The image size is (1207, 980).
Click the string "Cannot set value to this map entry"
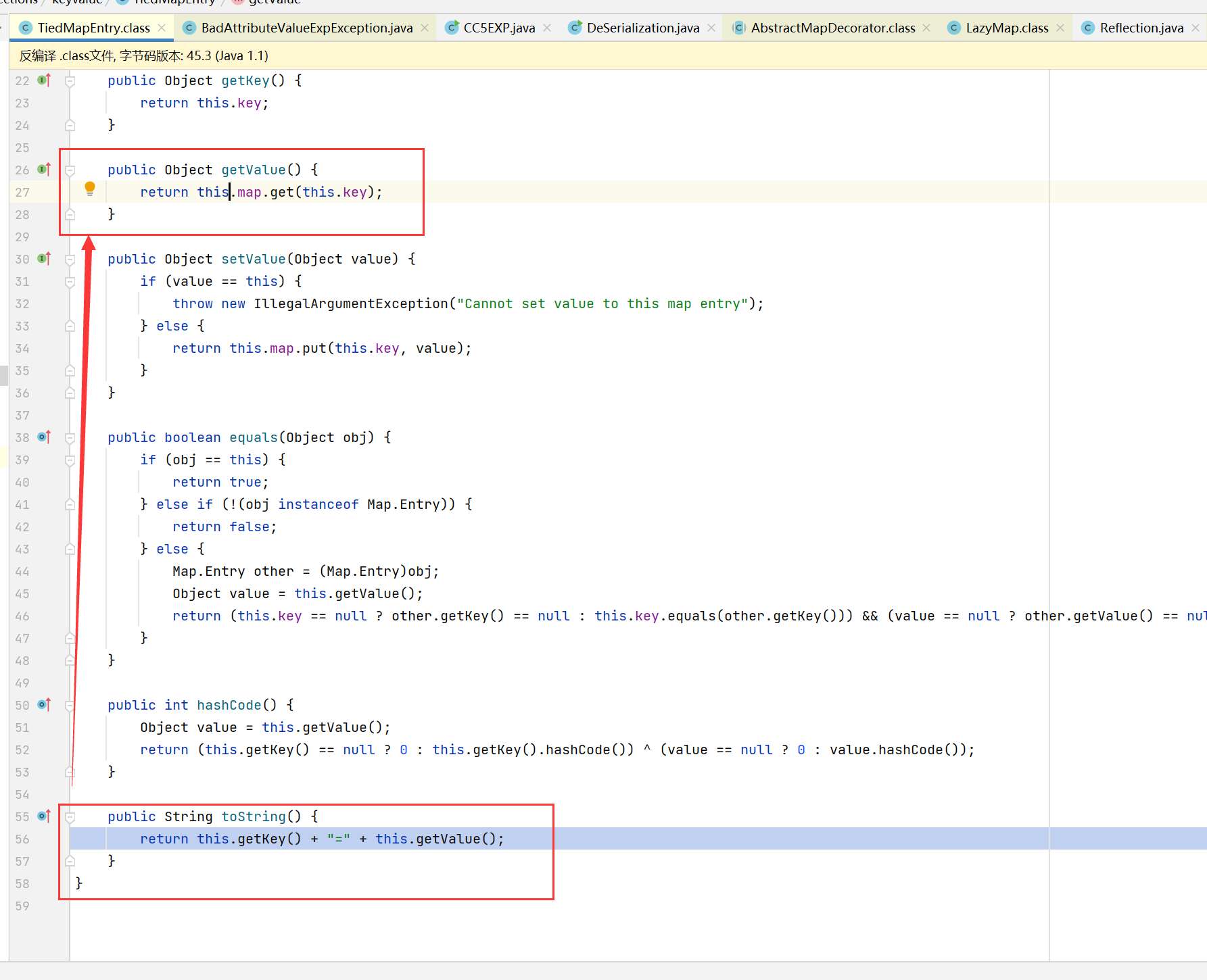pos(602,303)
